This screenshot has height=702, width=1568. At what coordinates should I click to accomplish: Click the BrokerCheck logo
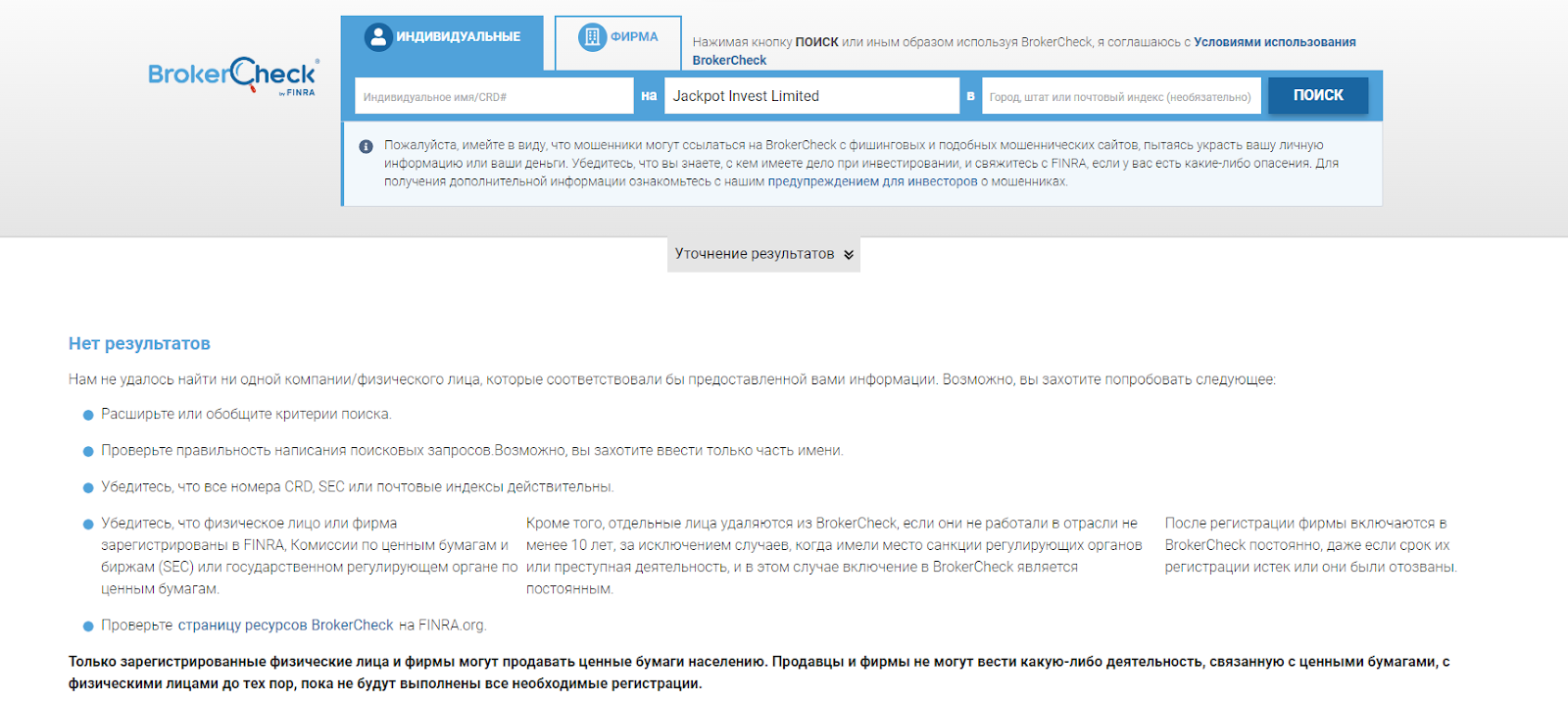coord(233,75)
